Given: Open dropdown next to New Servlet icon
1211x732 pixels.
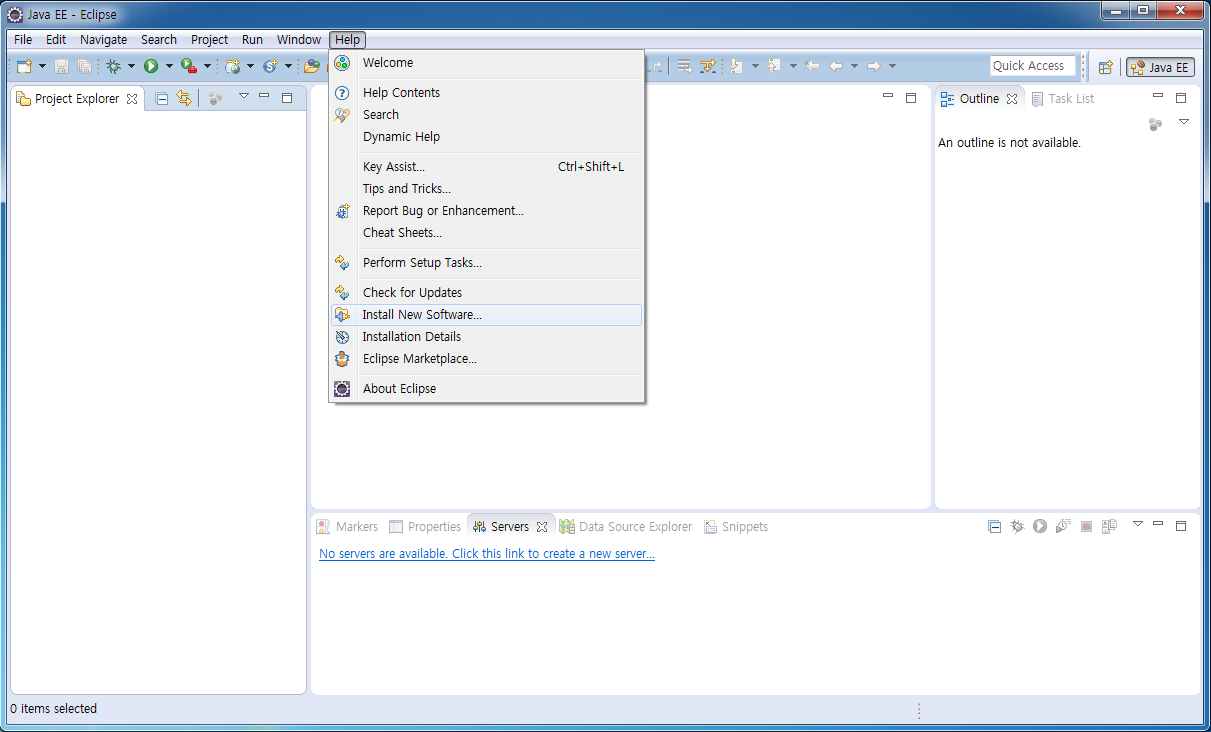Looking at the screenshot, I should pyautogui.click(x=288, y=67).
